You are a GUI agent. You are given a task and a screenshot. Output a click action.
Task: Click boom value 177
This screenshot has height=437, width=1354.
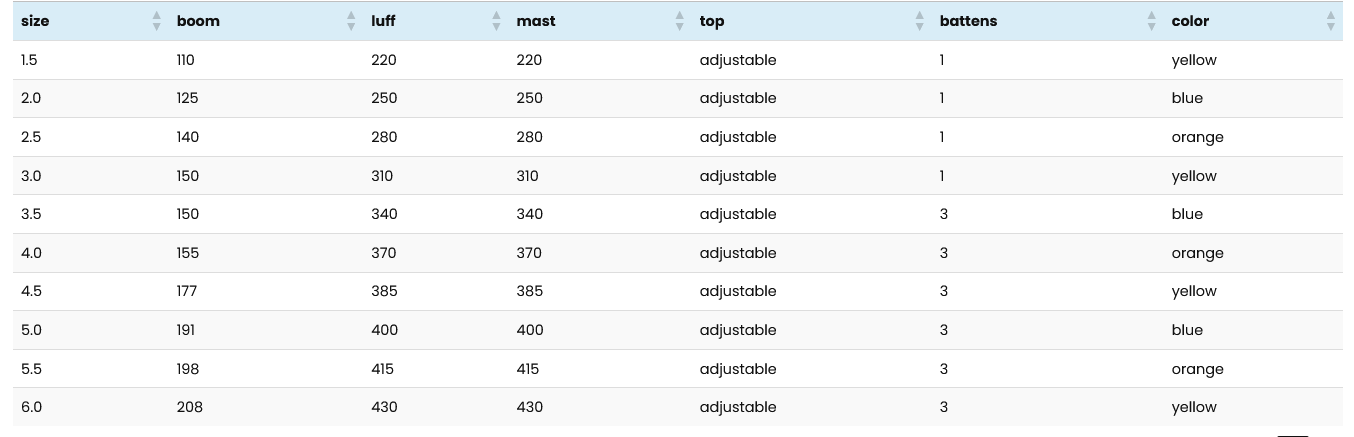point(186,291)
